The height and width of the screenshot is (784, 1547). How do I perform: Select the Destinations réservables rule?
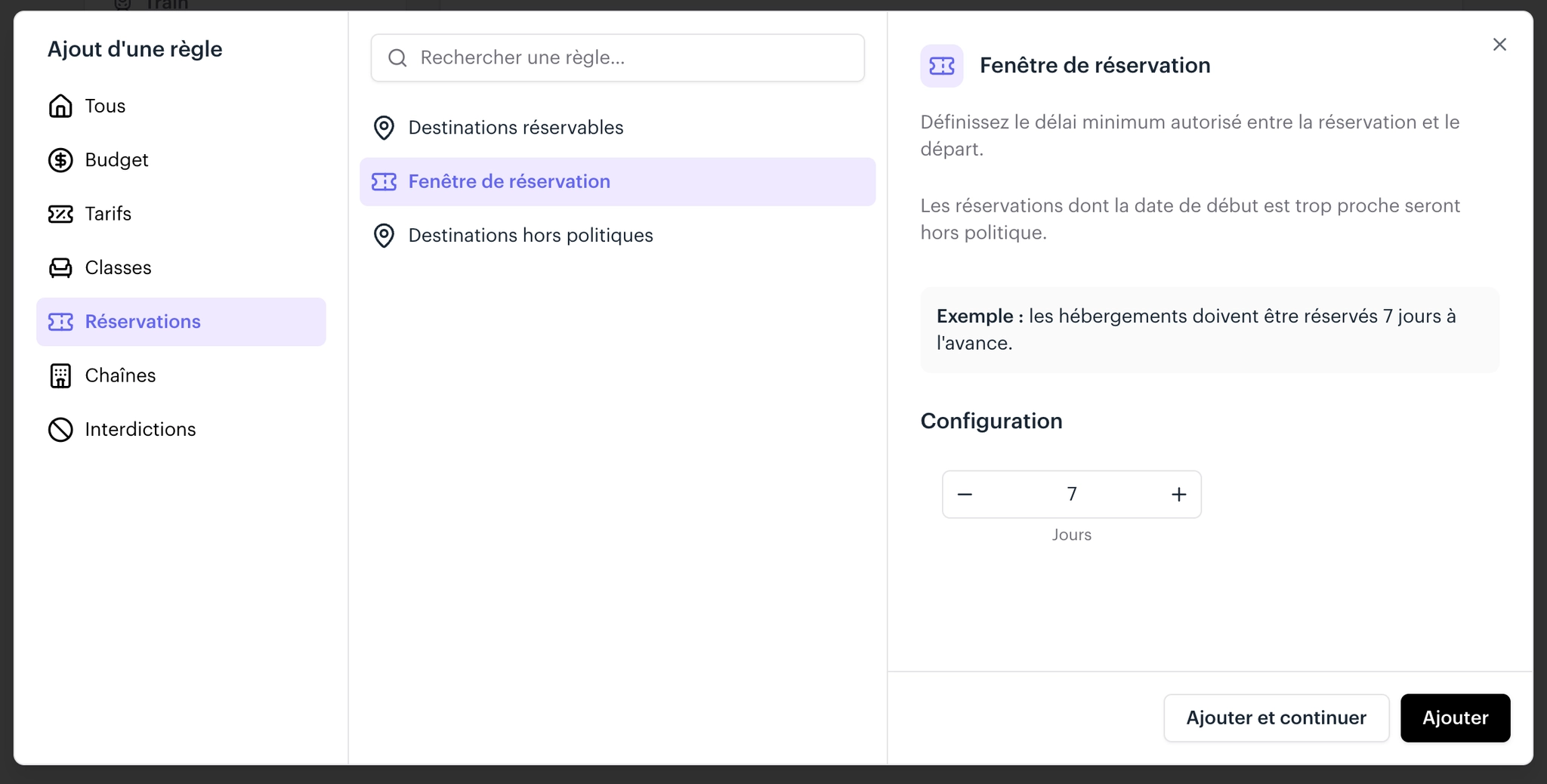tap(617, 128)
